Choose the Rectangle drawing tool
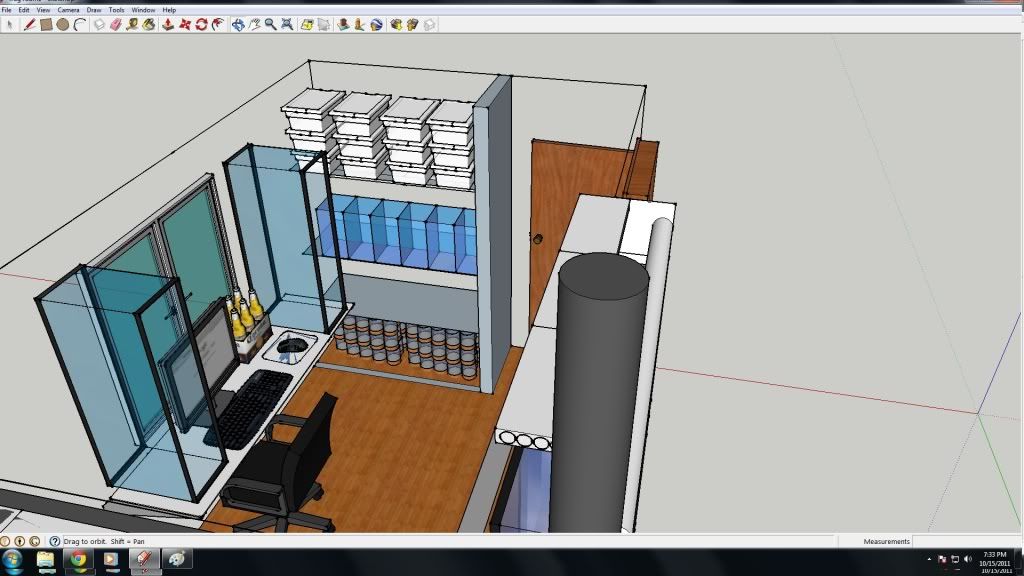This screenshot has height=576, width=1024. point(46,25)
